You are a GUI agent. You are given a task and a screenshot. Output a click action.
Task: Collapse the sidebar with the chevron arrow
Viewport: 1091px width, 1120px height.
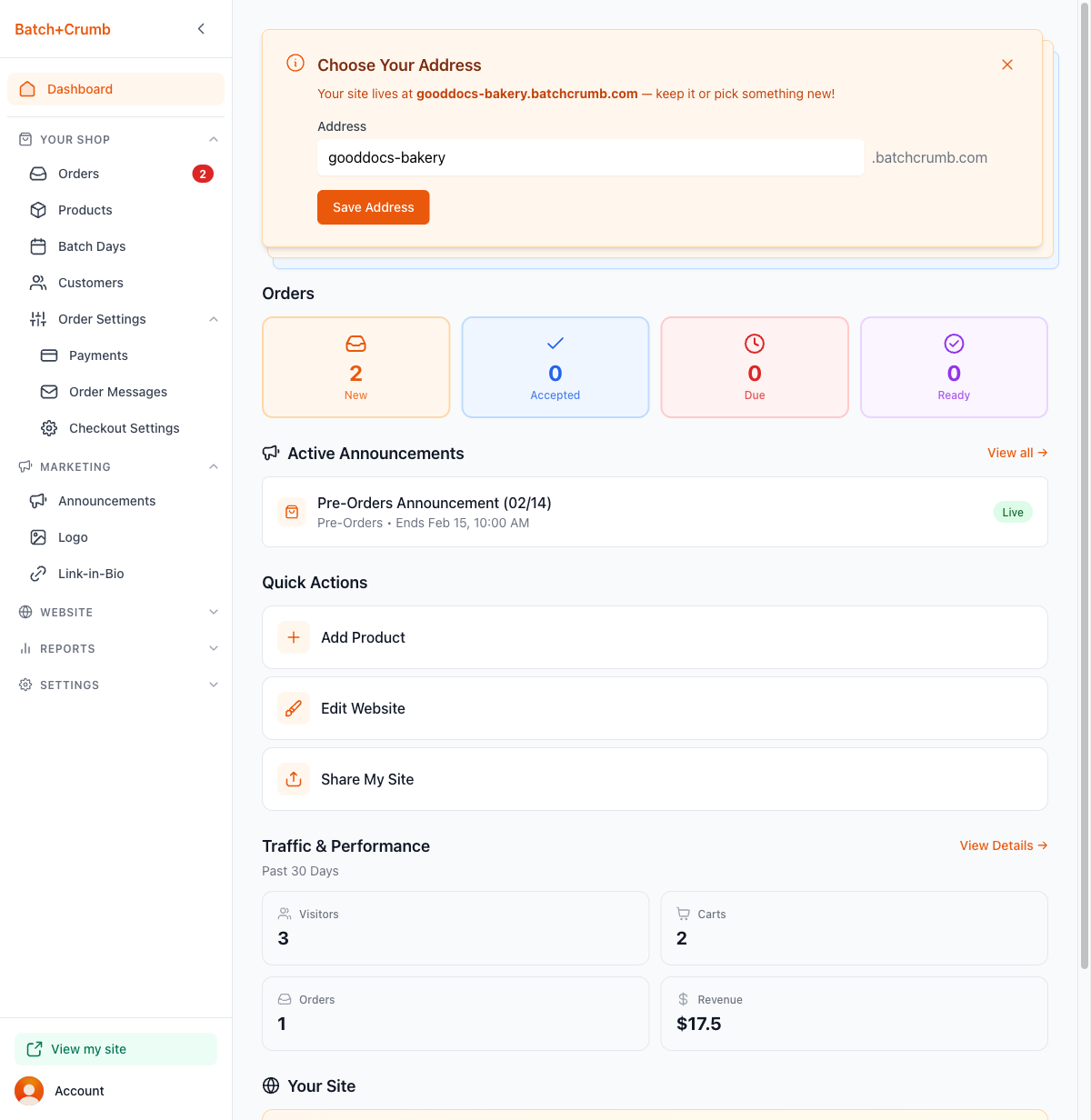(201, 29)
